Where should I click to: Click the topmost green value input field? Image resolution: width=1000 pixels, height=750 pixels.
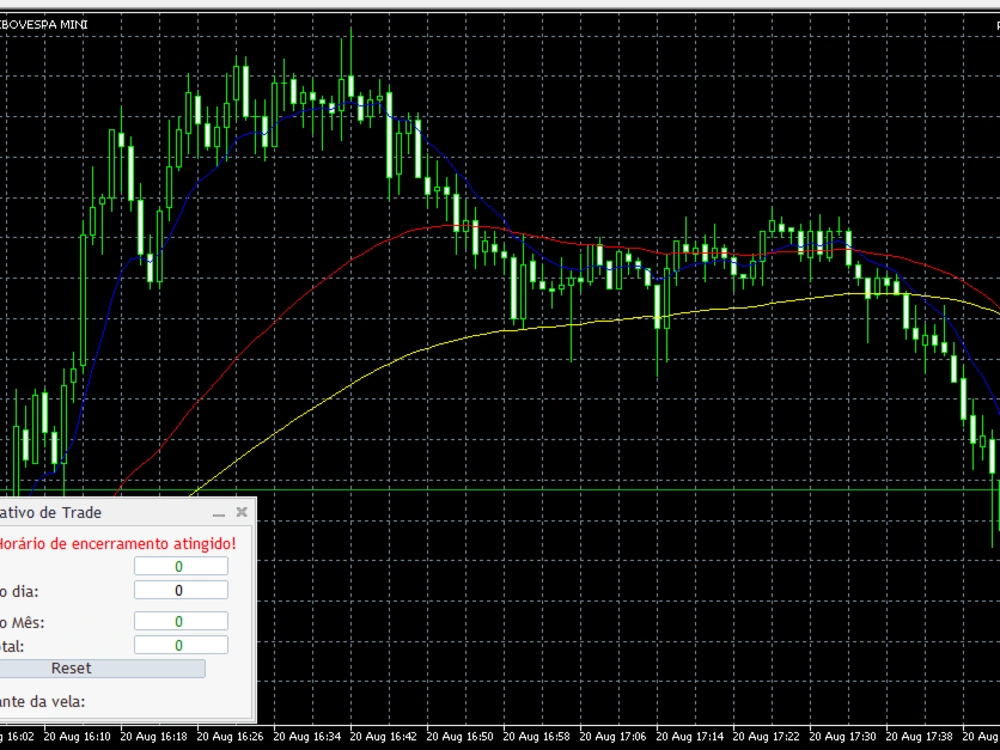pyautogui.click(x=181, y=564)
